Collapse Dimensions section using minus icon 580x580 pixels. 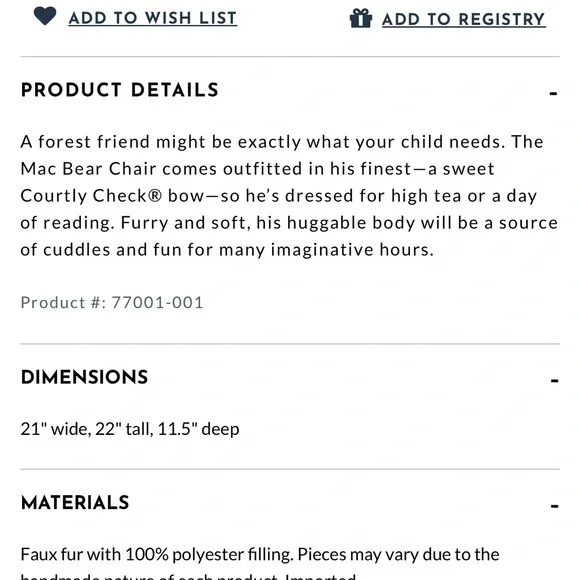tap(554, 381)
